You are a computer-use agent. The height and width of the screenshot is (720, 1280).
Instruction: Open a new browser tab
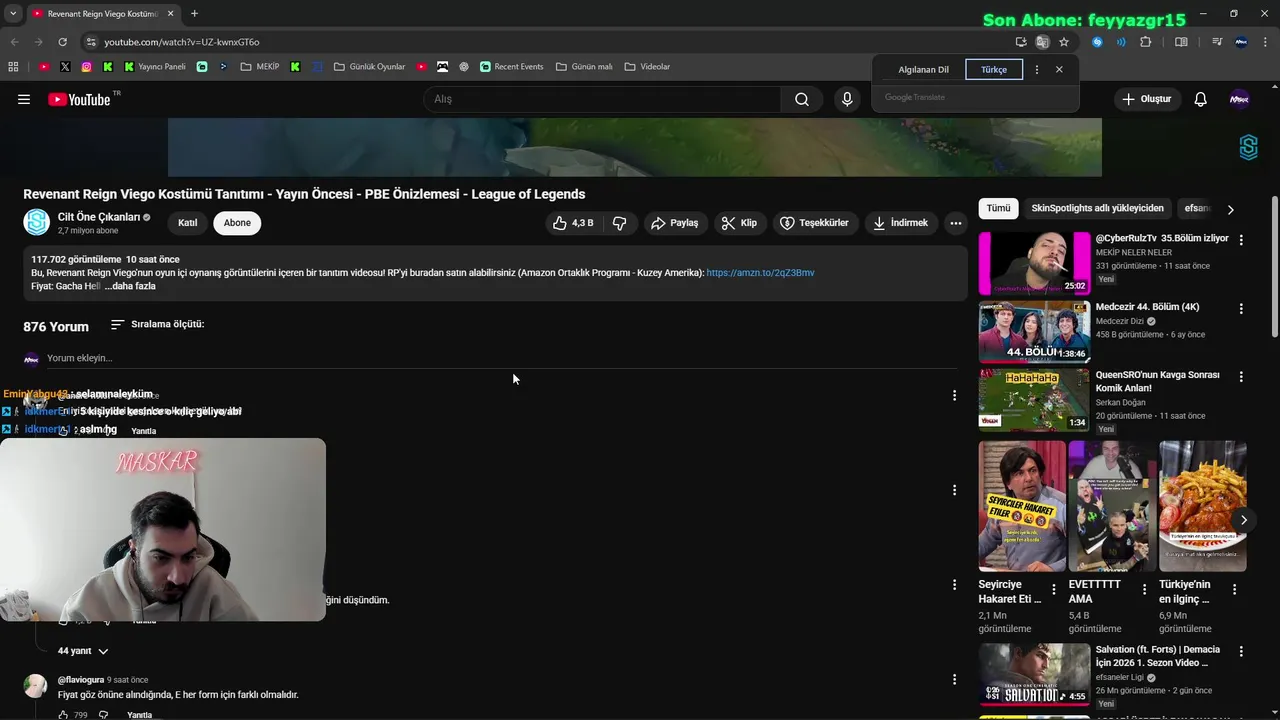click(x=194, y=14)
